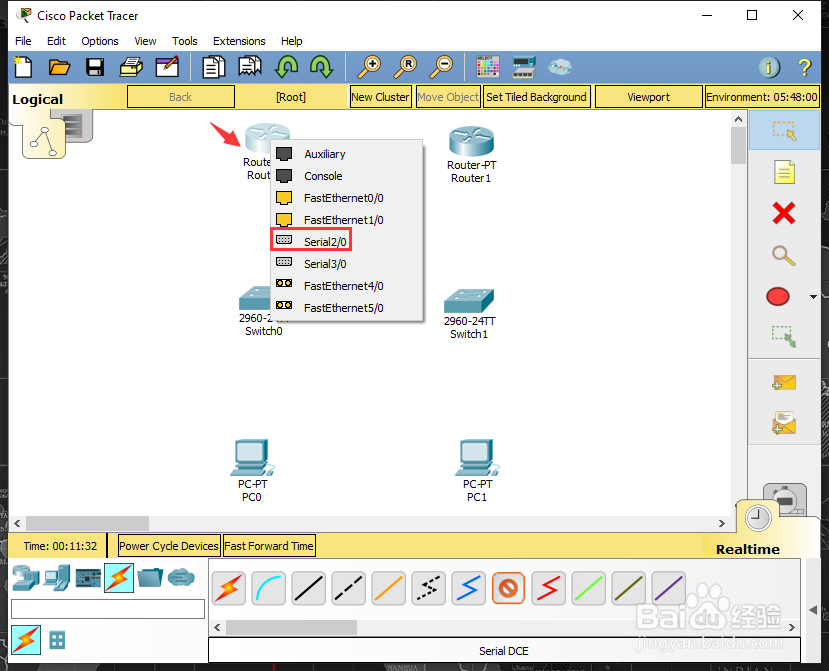
Task: Choose Copper Straight-Through black cable
Action: click(309, 588)
